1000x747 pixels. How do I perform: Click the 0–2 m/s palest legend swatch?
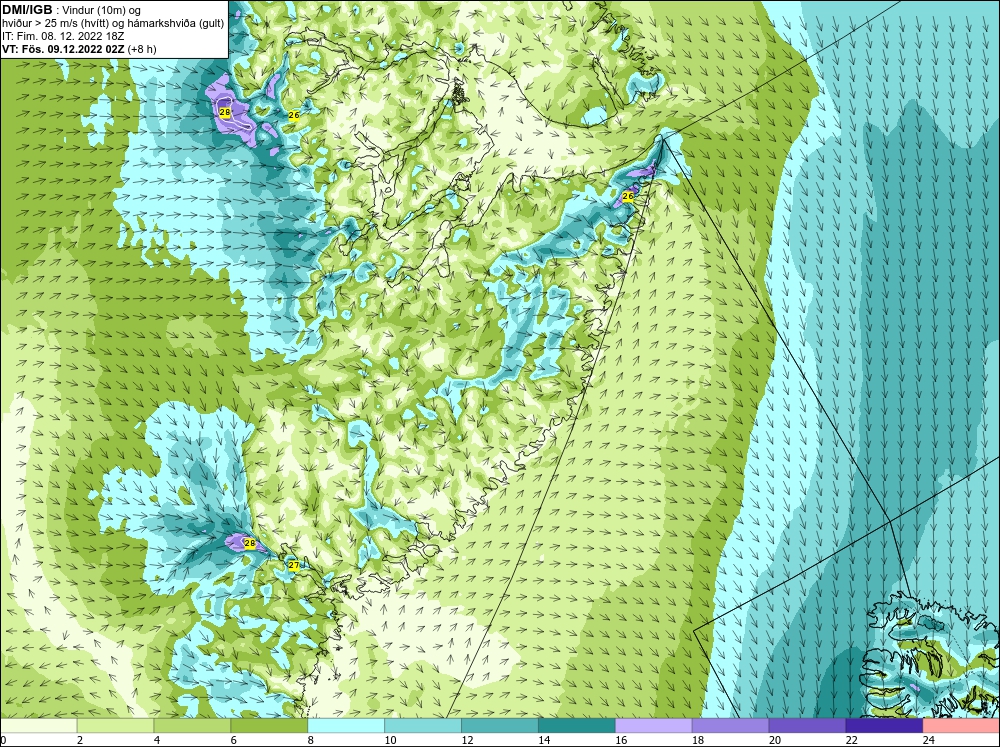point(38,726)
